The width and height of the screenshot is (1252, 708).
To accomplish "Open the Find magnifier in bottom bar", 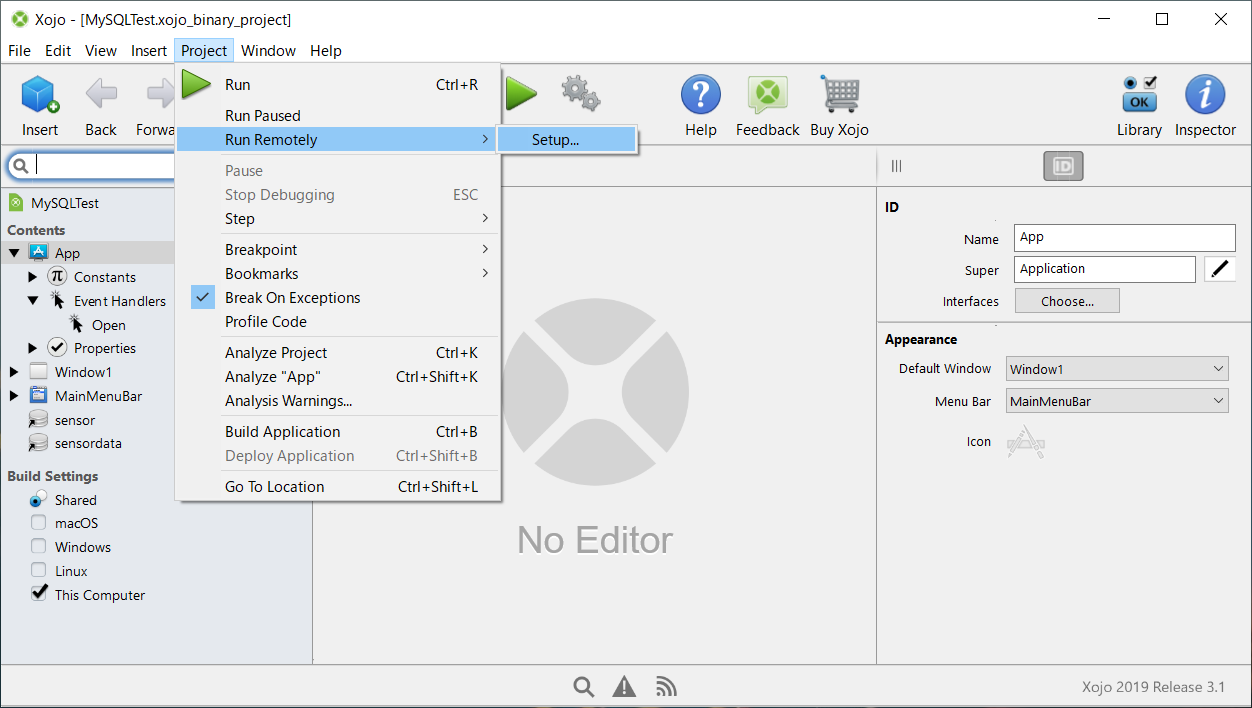I will [x=584, y=686].
